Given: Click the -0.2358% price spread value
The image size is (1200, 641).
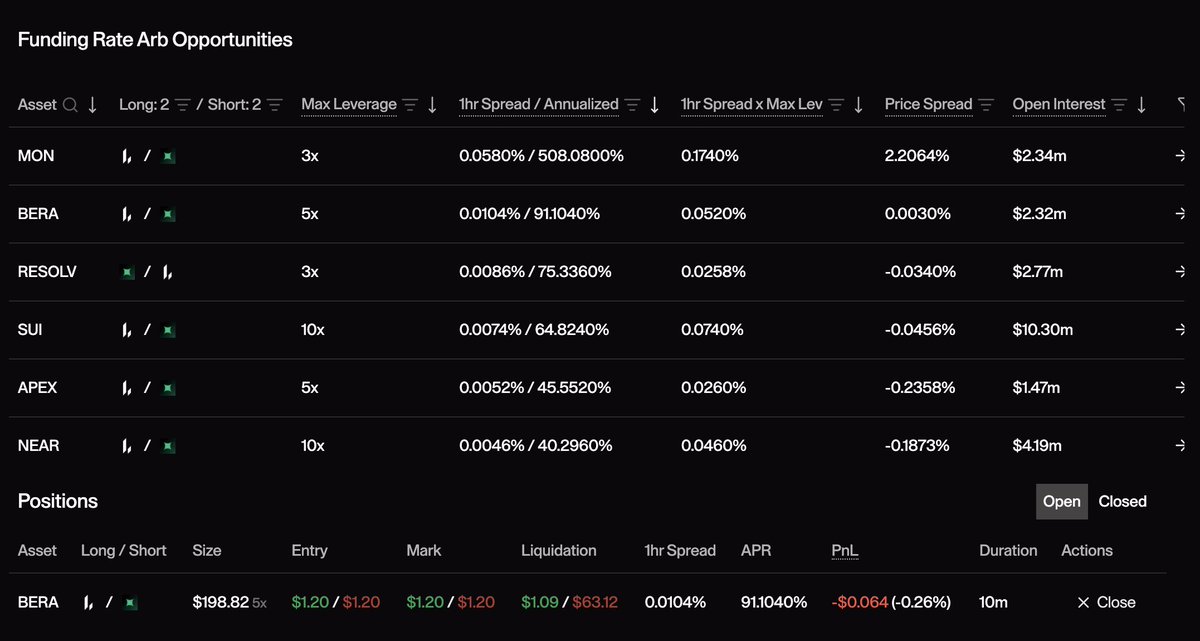Looking at the screenshot, I should click(x=920, y=388).
